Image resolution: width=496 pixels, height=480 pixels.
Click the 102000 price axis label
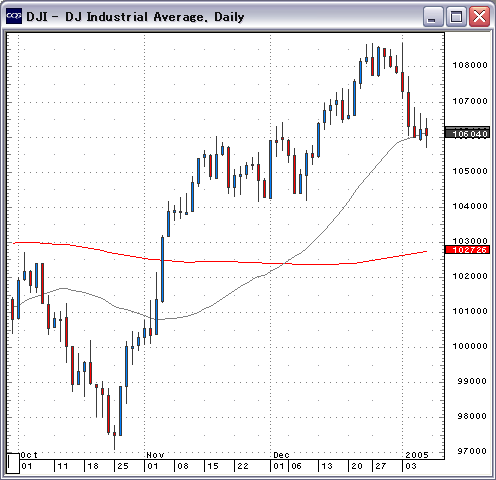470,276
